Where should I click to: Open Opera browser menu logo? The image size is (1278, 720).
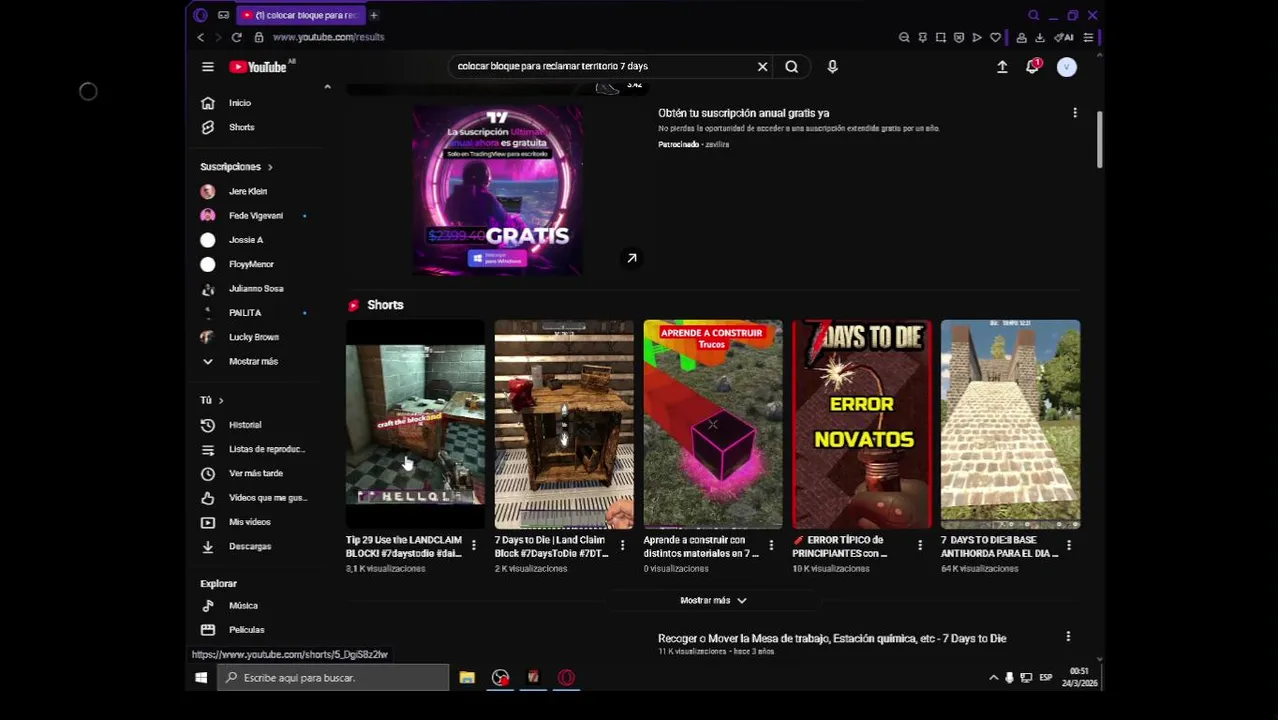point(200,15)
